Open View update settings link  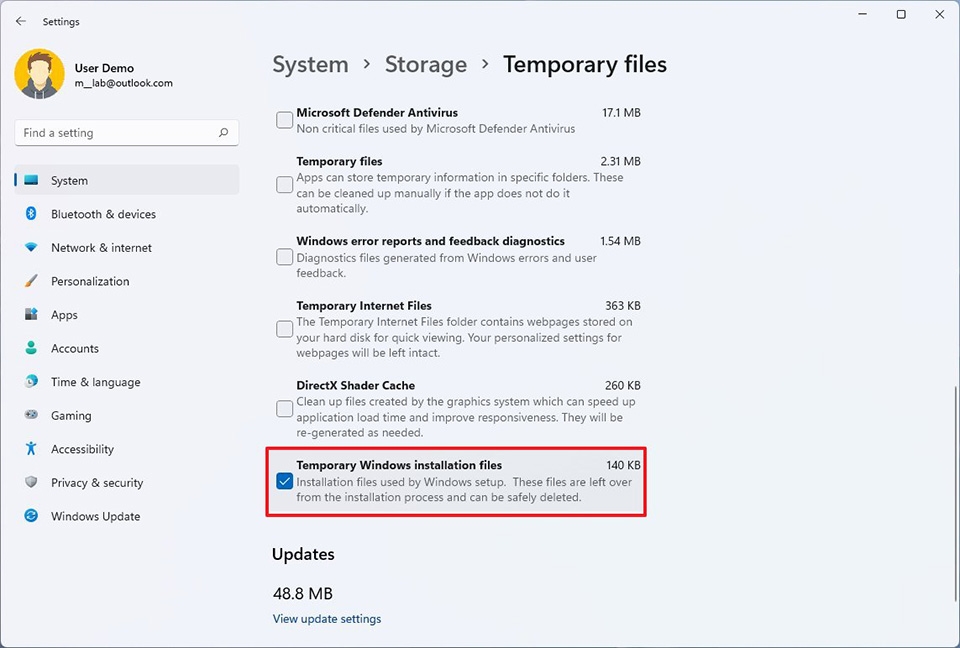pyautogui.click(x=327, y=618)
